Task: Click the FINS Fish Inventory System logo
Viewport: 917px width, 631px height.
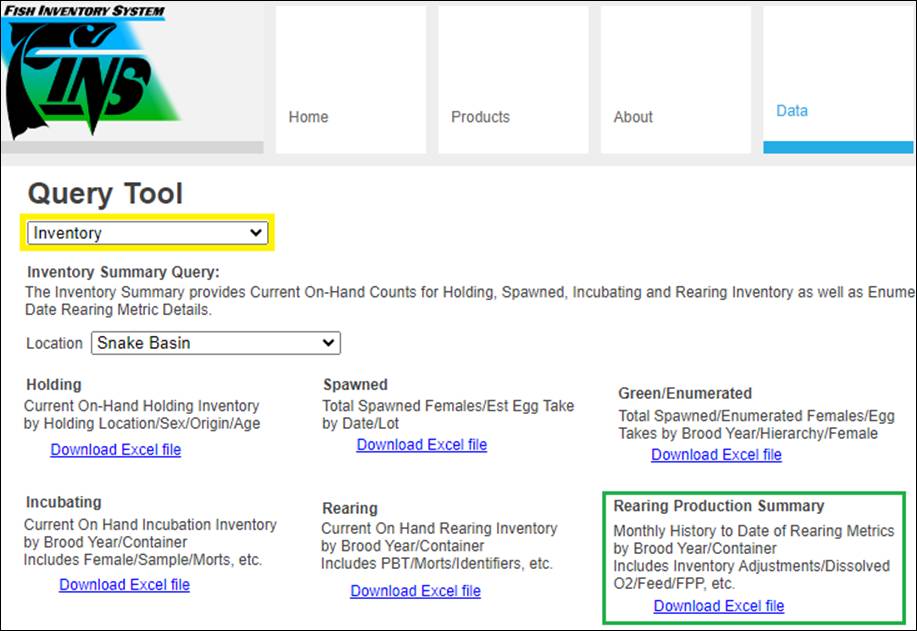Action: point(85,72)
